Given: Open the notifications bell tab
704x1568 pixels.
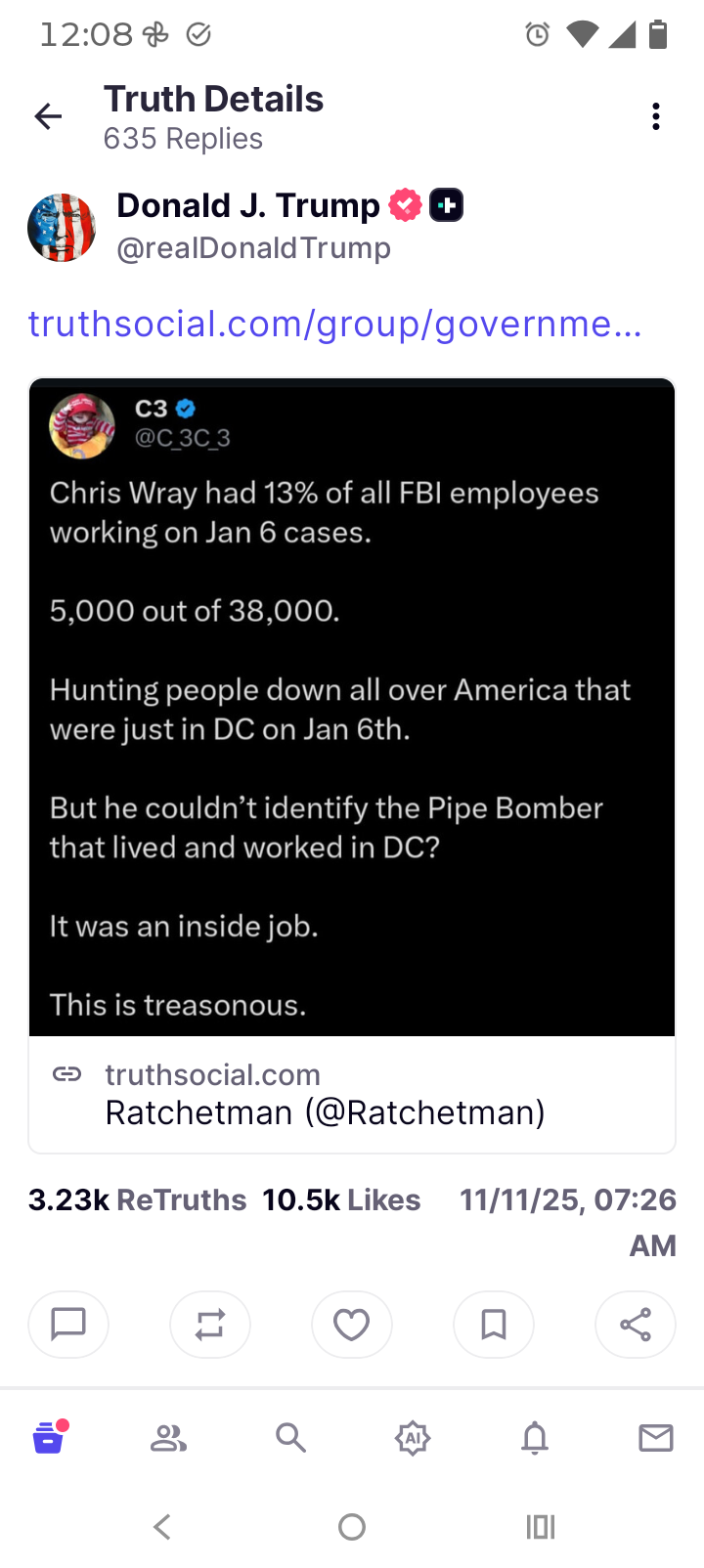Looking at the screenshot, I should point(535,1438).
